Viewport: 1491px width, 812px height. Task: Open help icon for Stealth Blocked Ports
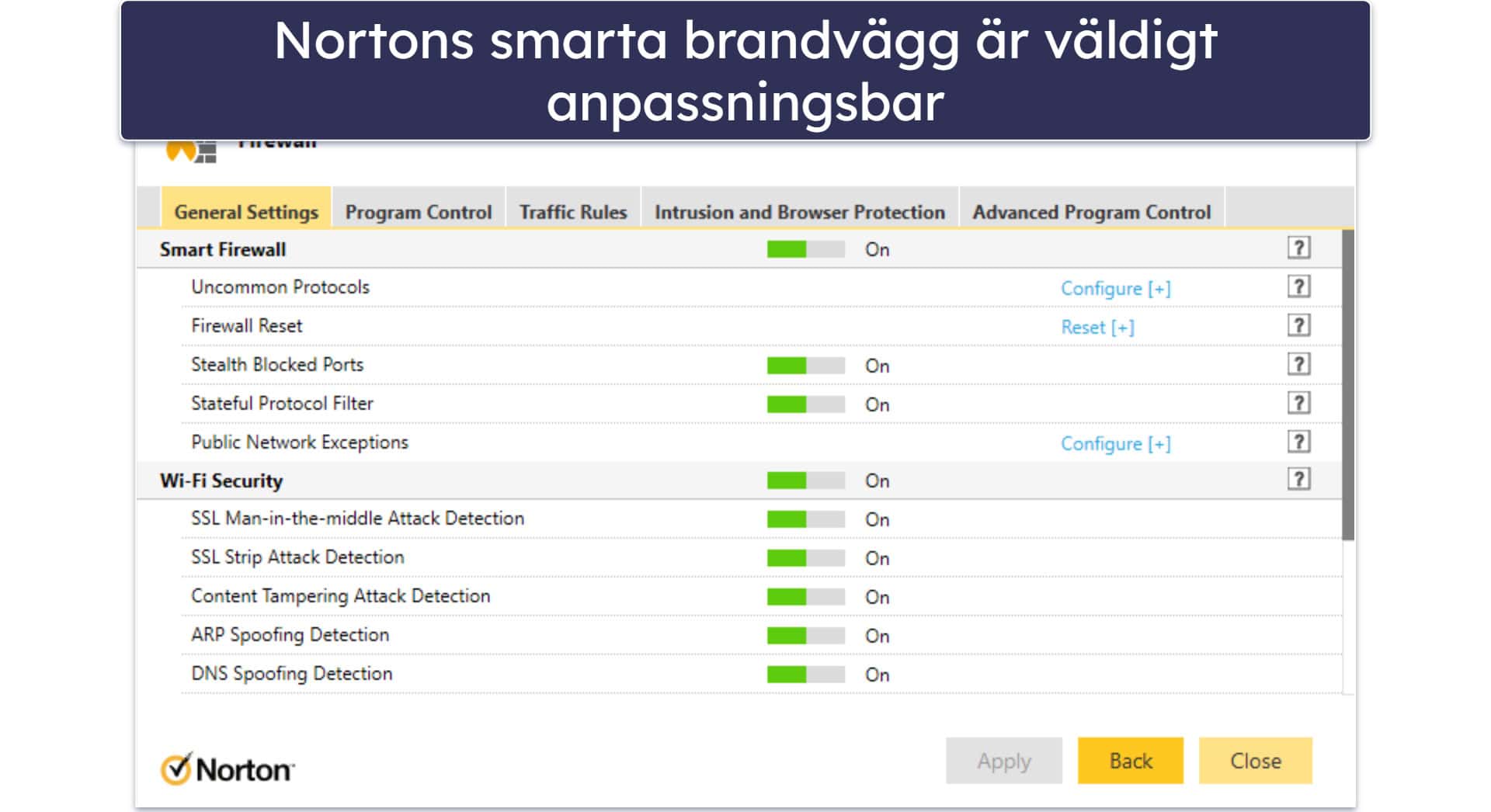tap(1298, 365)
